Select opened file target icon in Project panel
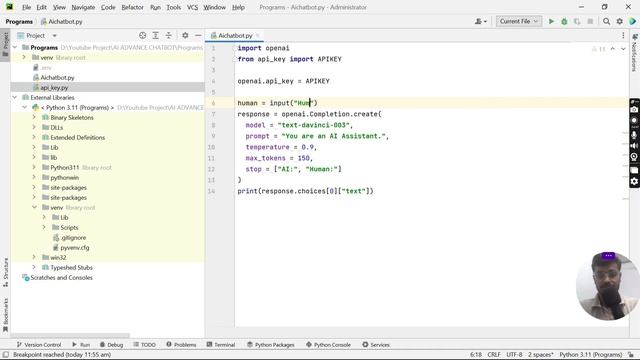Viewport: 640px width, 360px height. click(142, 36)
